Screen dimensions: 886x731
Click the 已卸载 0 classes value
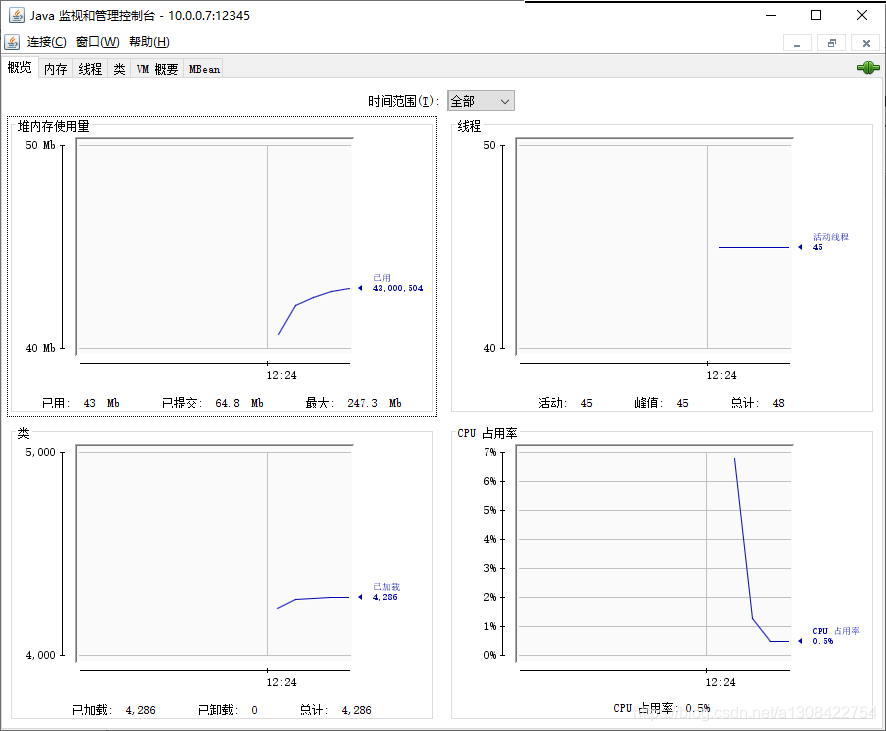(228, 710)
